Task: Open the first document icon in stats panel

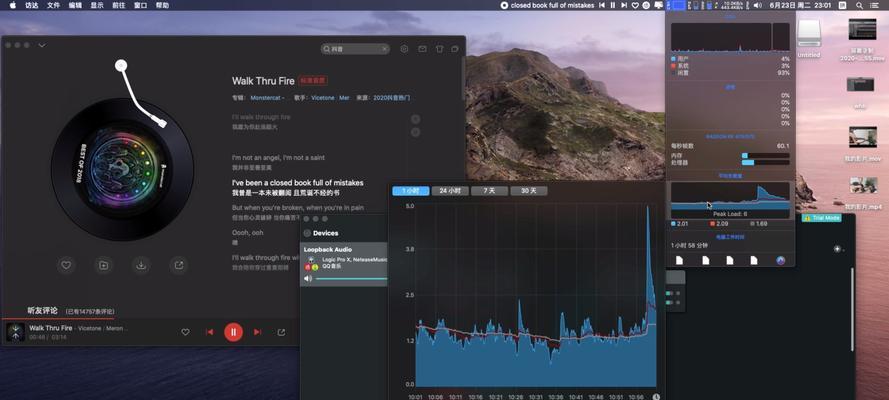Action: [680, 261]
